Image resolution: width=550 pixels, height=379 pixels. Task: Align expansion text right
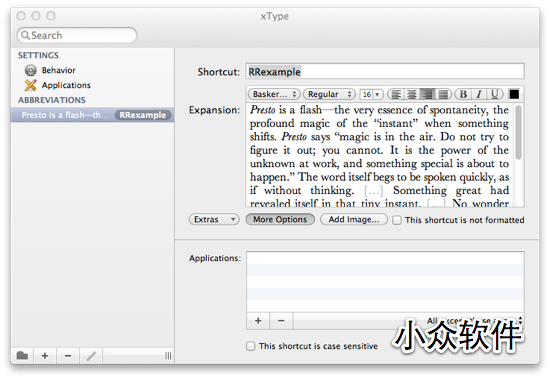click(x=428, y=94)
